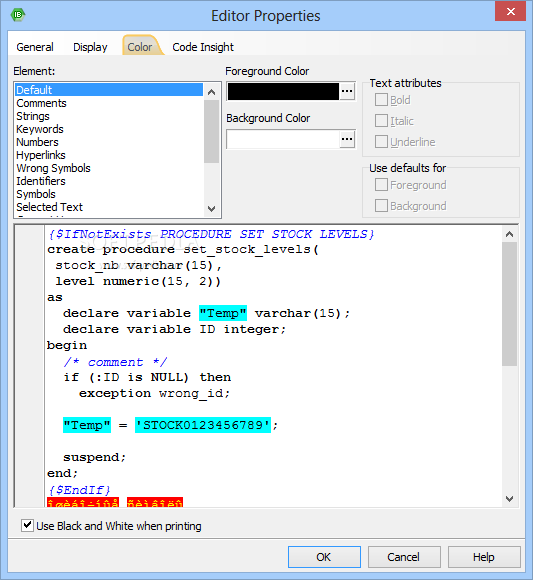The height and width of the screenshot is (580, 533).
Task: Select Symbols in the Element list
Action: [x=109, y=194]
